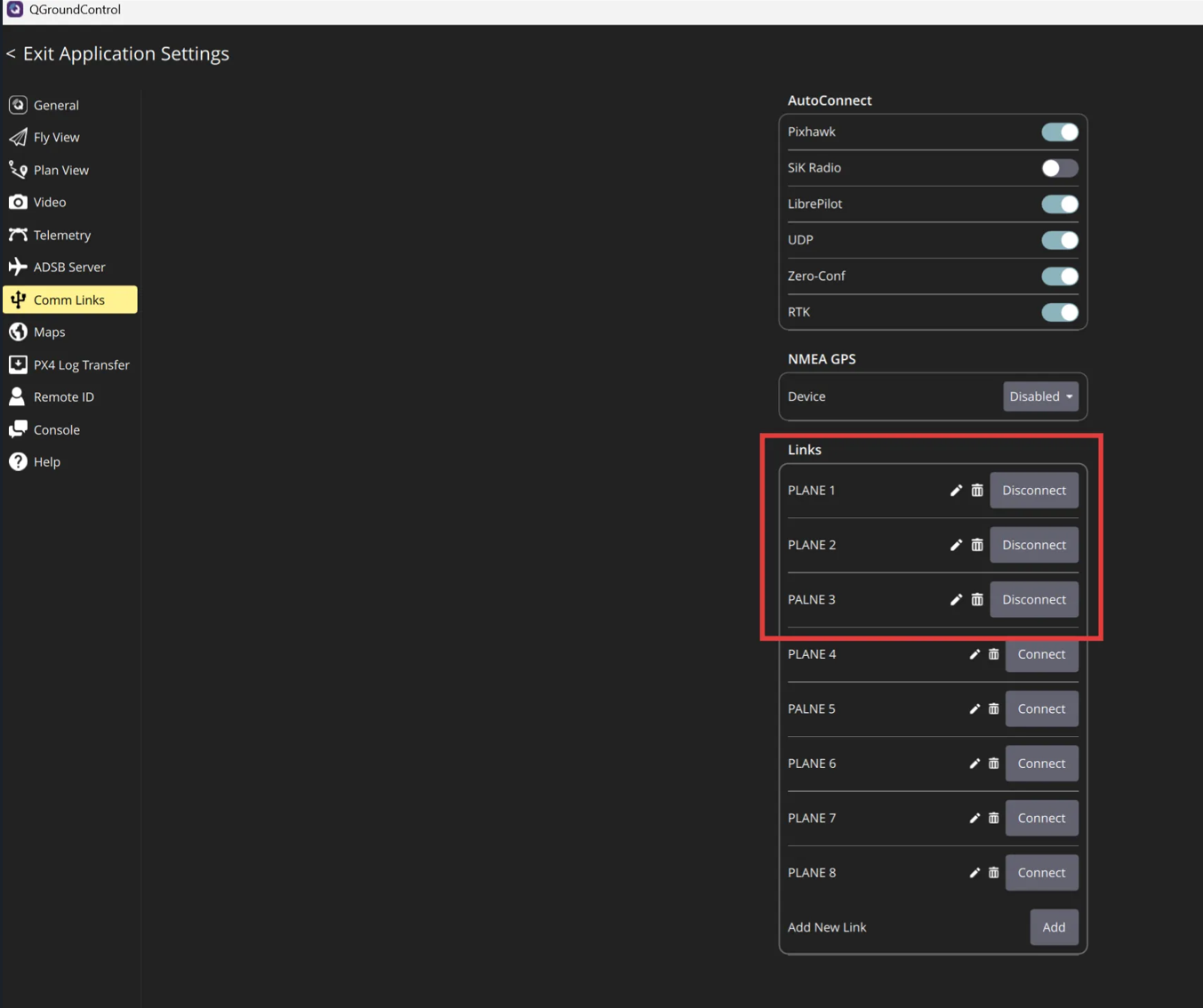1203x1008 pixels.
Task: Click the QGroundControl app icon in title bar
Action: (14, 10)
